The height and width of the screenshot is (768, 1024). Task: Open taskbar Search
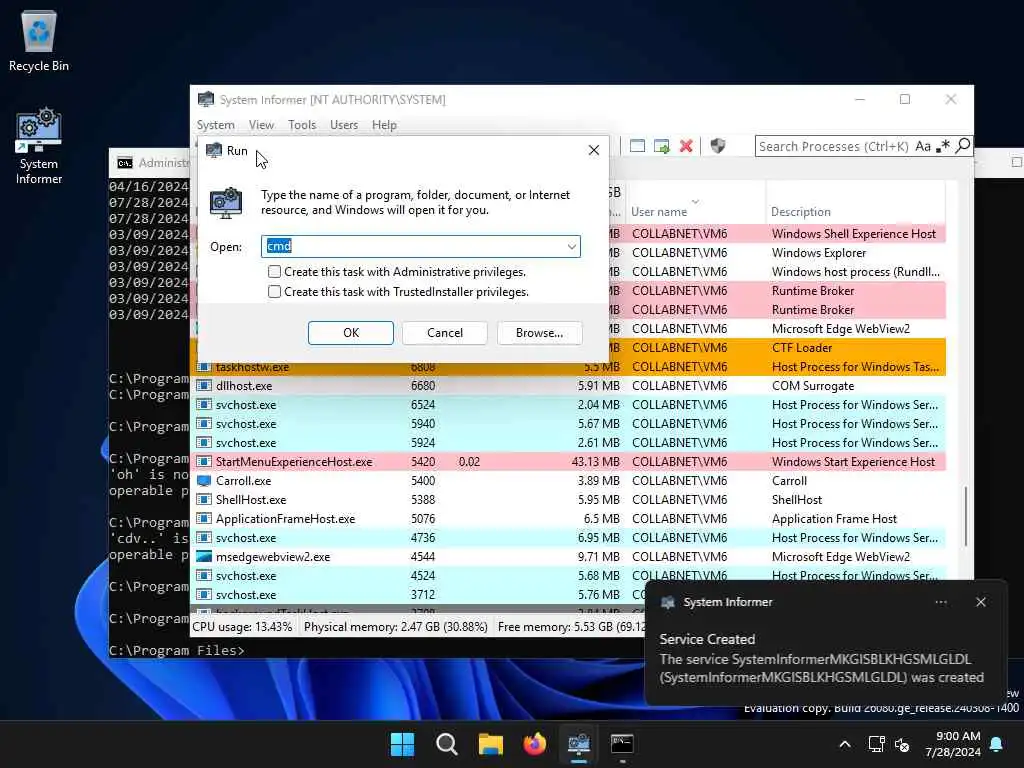point(447,744)
